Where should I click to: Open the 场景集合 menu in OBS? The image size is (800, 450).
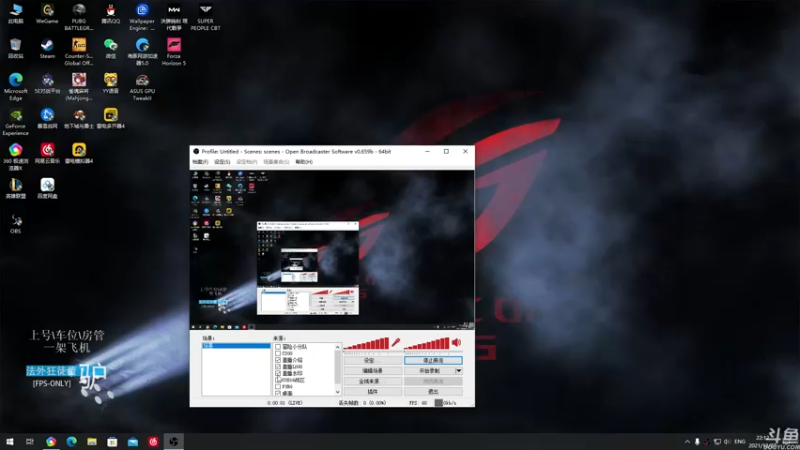(x=276, y=162)
